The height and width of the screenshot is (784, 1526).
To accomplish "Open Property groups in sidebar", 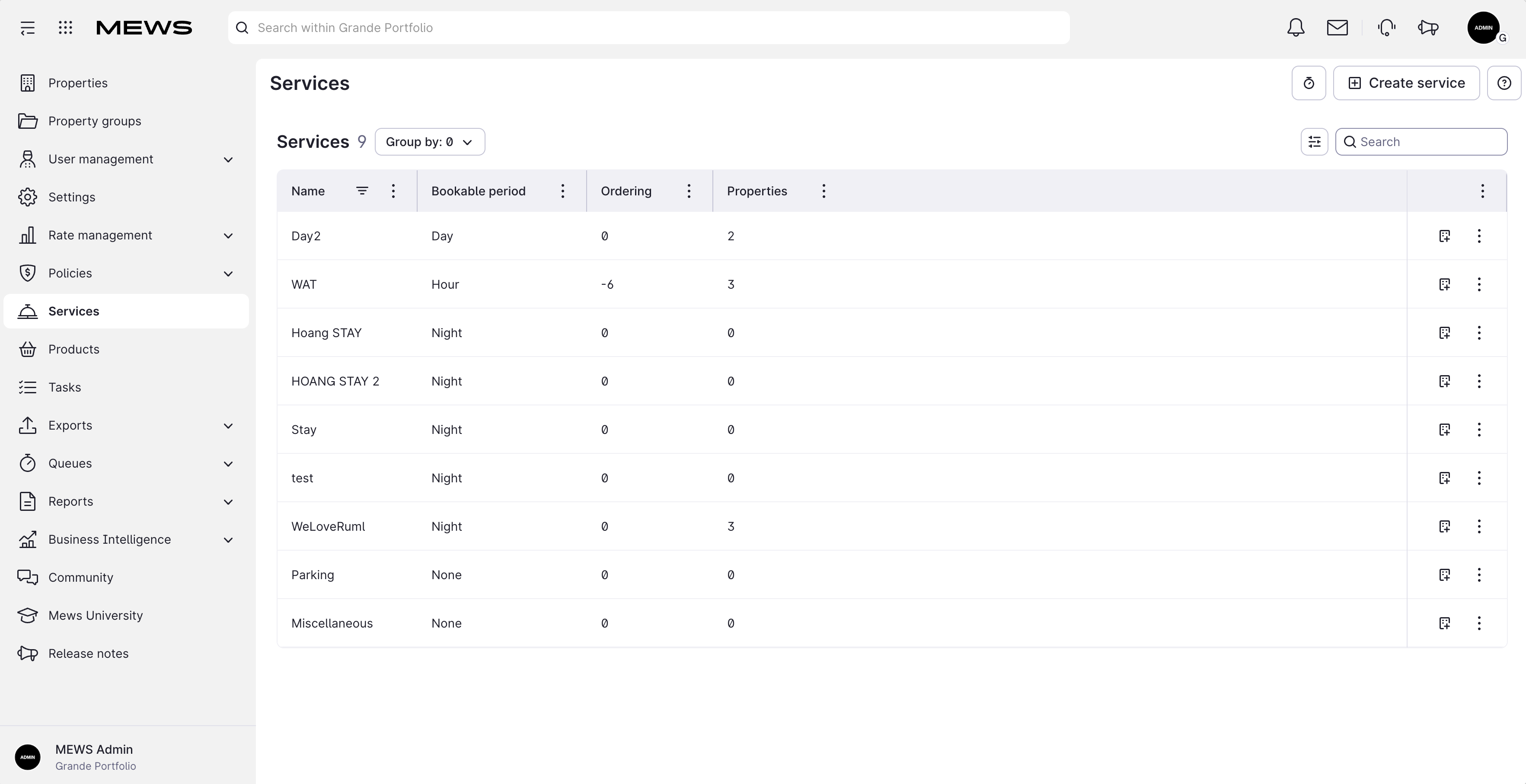I will tap(126, 121).
